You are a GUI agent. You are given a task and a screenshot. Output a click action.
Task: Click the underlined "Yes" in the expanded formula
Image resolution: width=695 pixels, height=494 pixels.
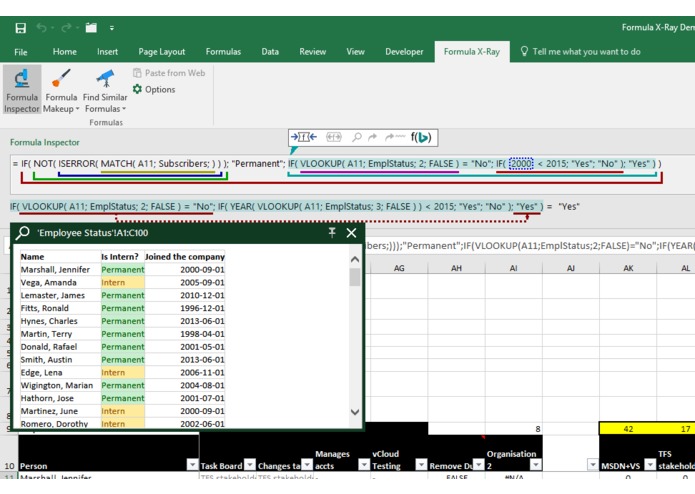(x=527, y=206)
